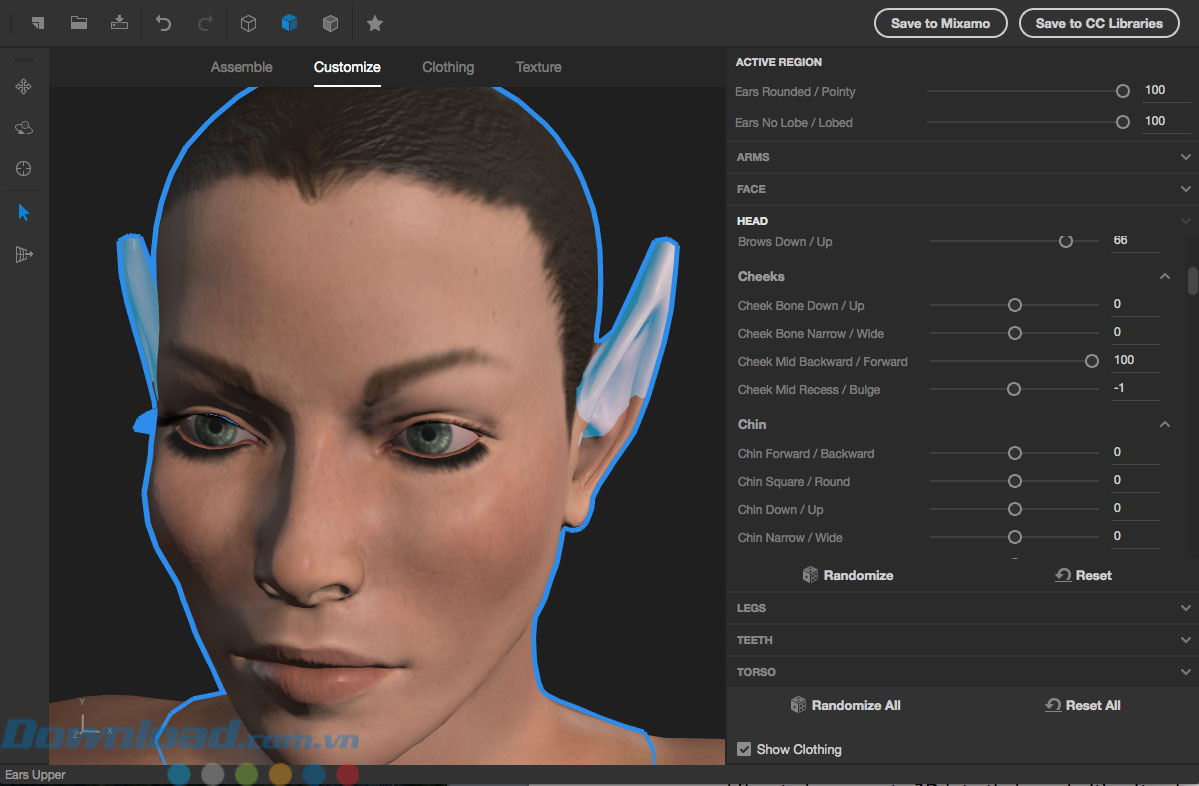Viewport: 1199px width, 786px height.
Task: Click the Randomize All button
Action: click(845, 705)
